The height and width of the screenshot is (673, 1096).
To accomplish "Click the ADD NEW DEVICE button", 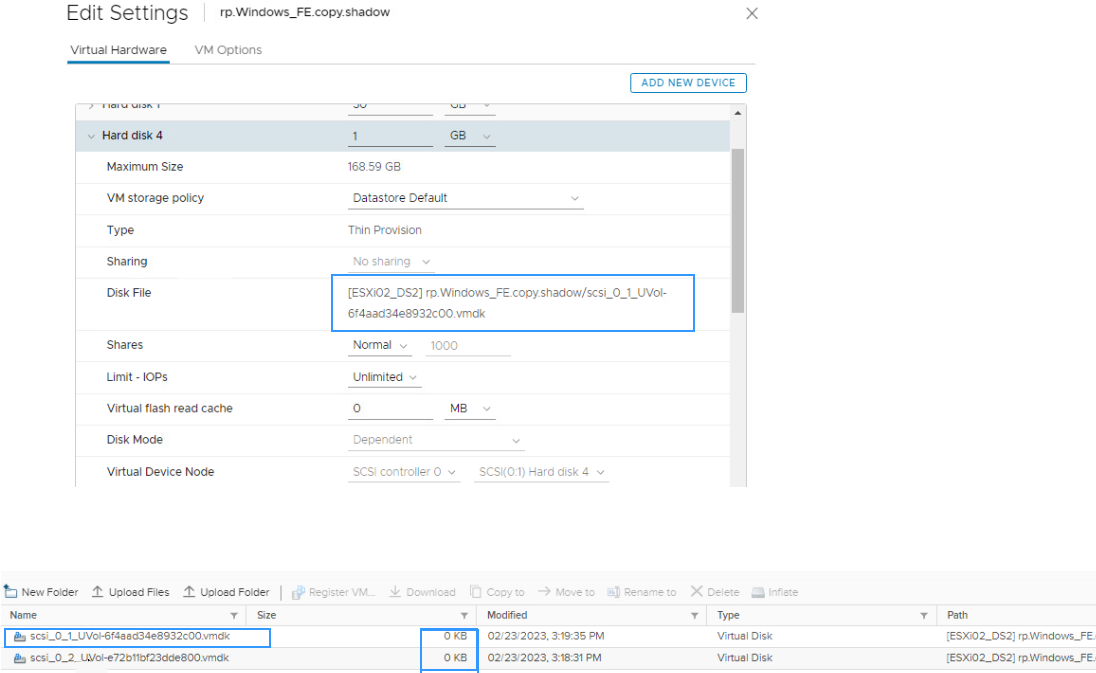I will tap(688, 82).
